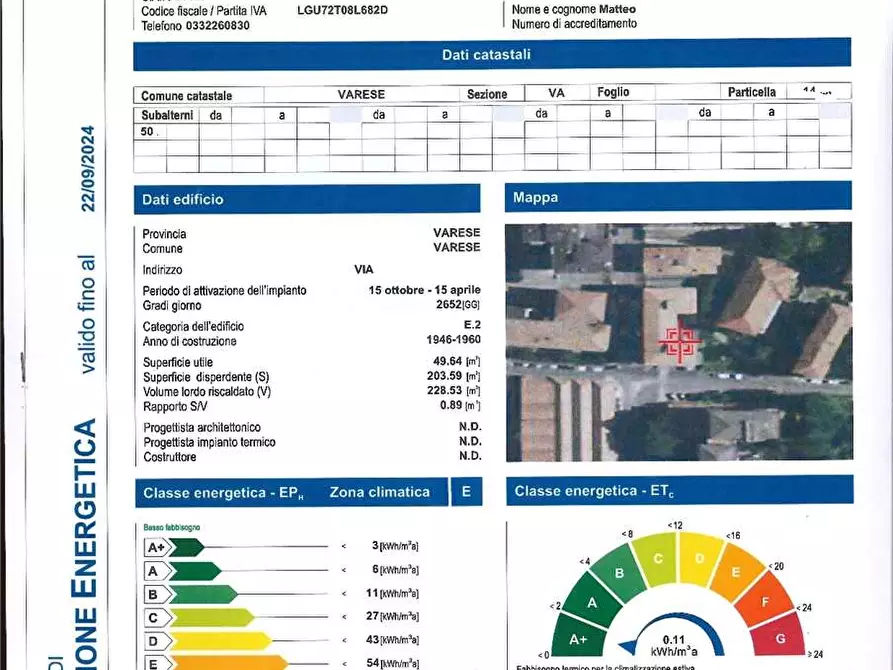
Task: Select the orange E segment on gauge
Action: [745, 572]
